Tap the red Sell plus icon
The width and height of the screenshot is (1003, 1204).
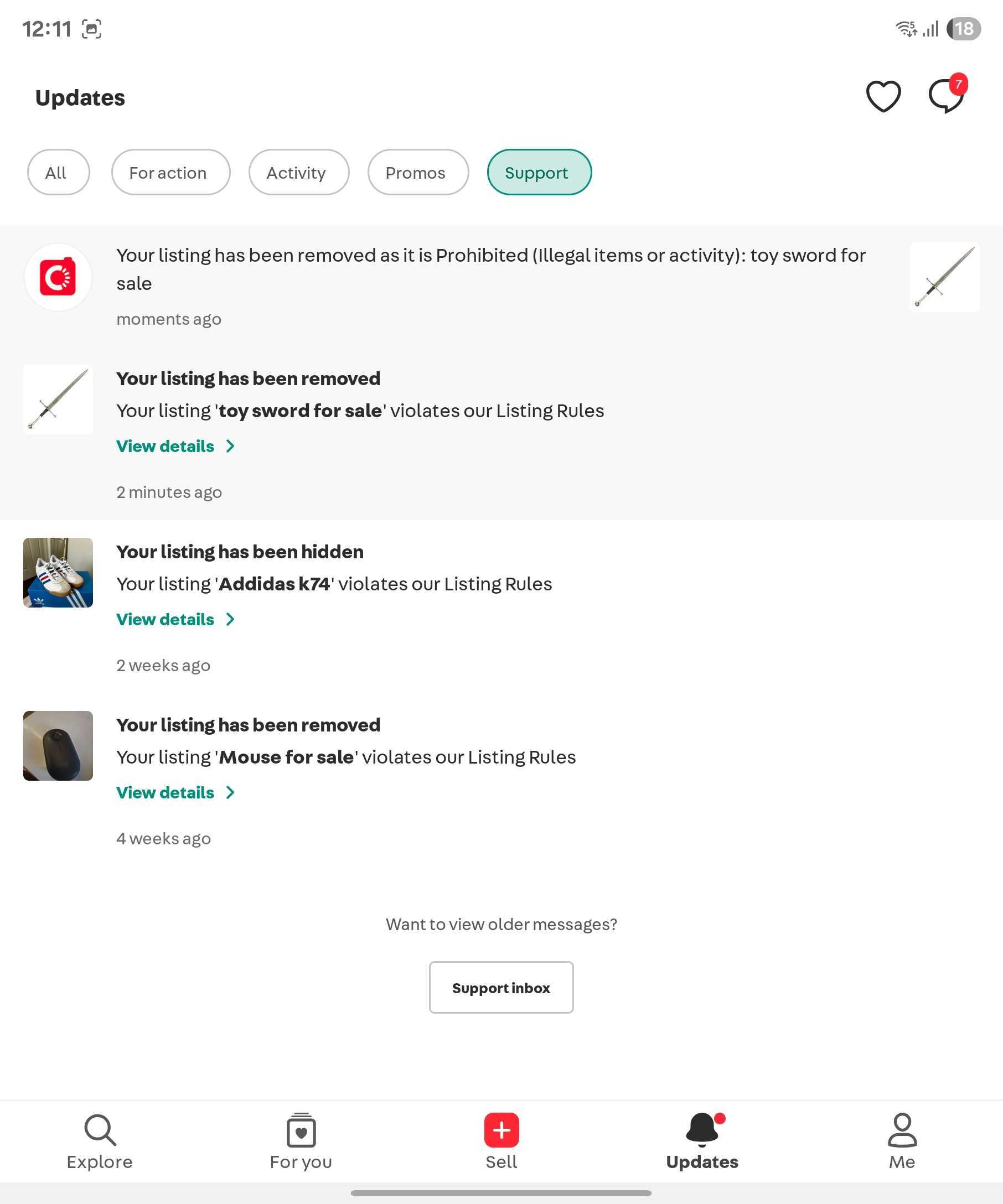tap(501, 1129)
